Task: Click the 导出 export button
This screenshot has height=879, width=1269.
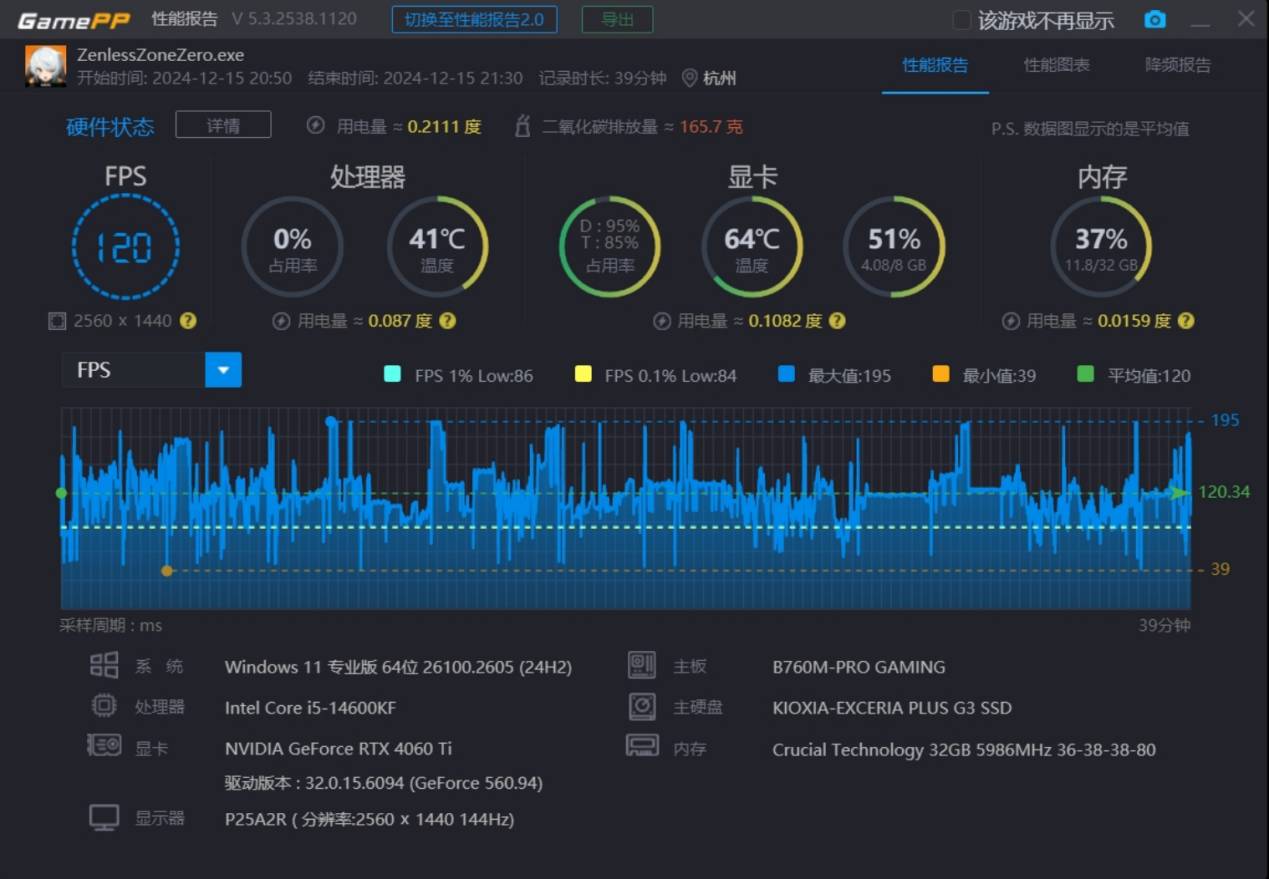Action: [617, 19]
